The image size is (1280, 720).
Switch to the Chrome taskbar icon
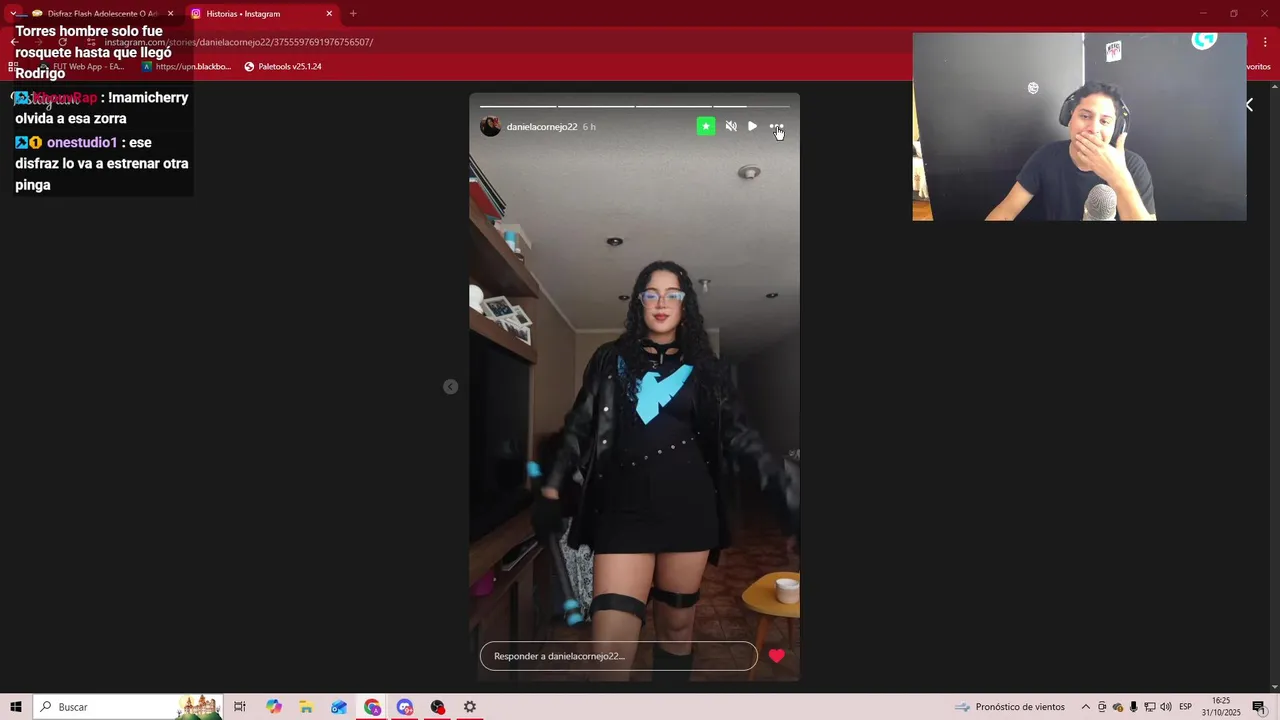[x=372, y=707]
